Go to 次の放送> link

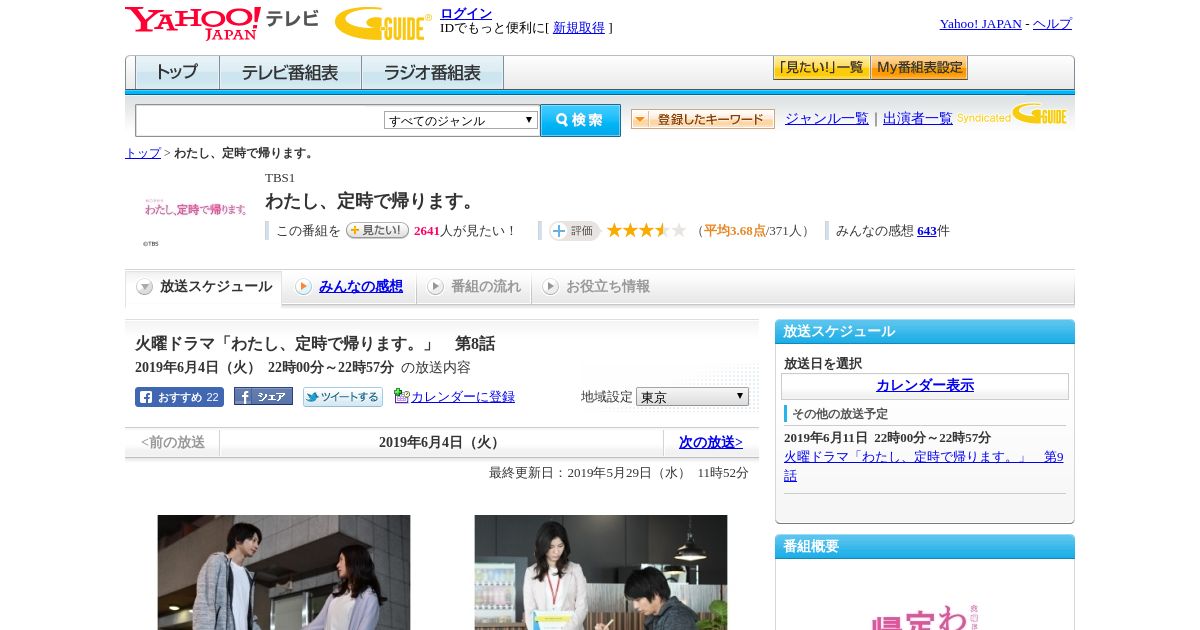pos(711,442)
